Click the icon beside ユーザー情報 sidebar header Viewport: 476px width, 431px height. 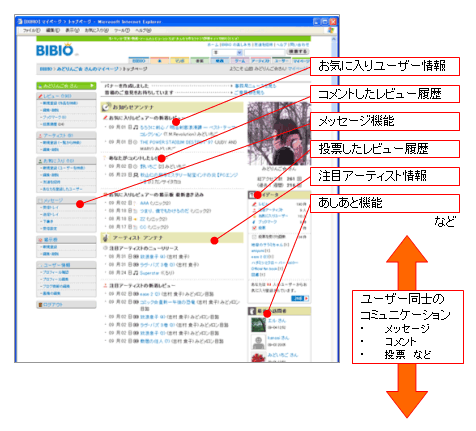pyautogui.click(x=40, y=265)
